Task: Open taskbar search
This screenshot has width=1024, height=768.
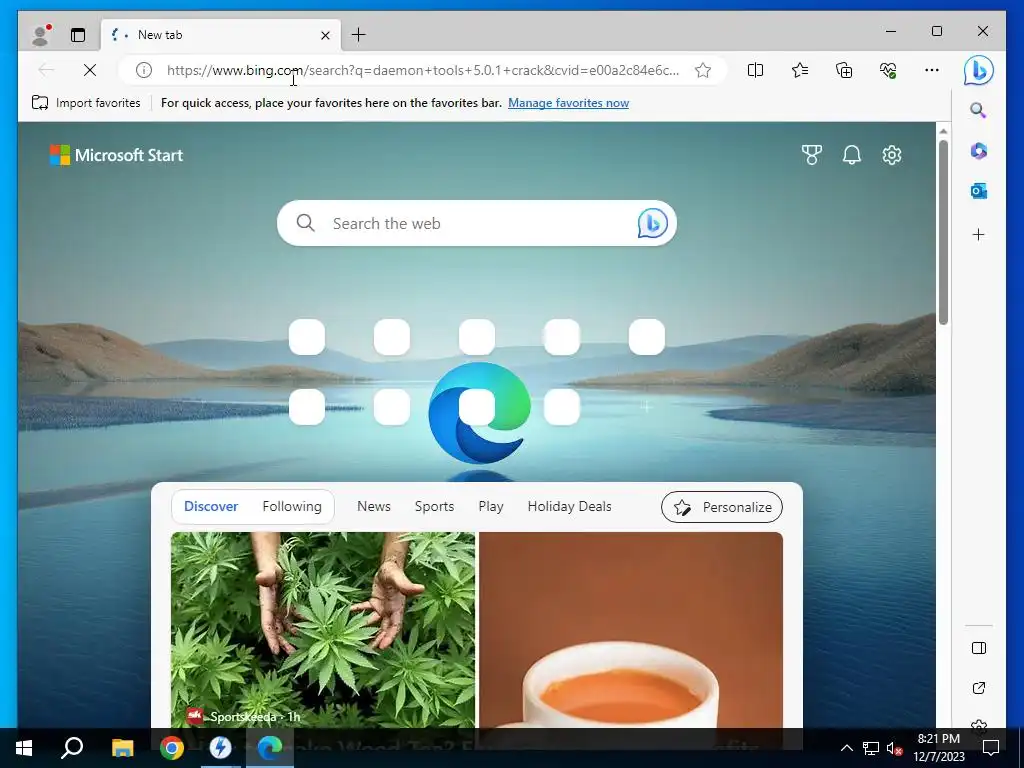Action: click(x=72, y=748)
